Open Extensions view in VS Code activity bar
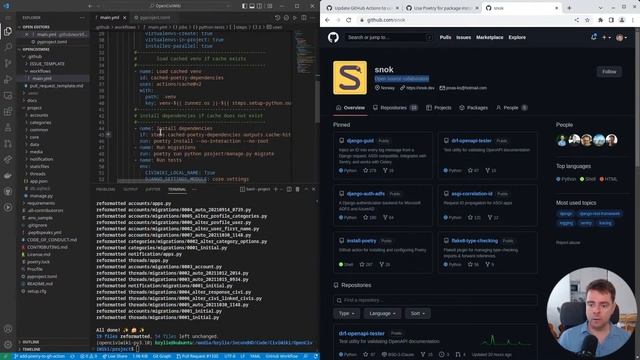 (x=8, y=111)
